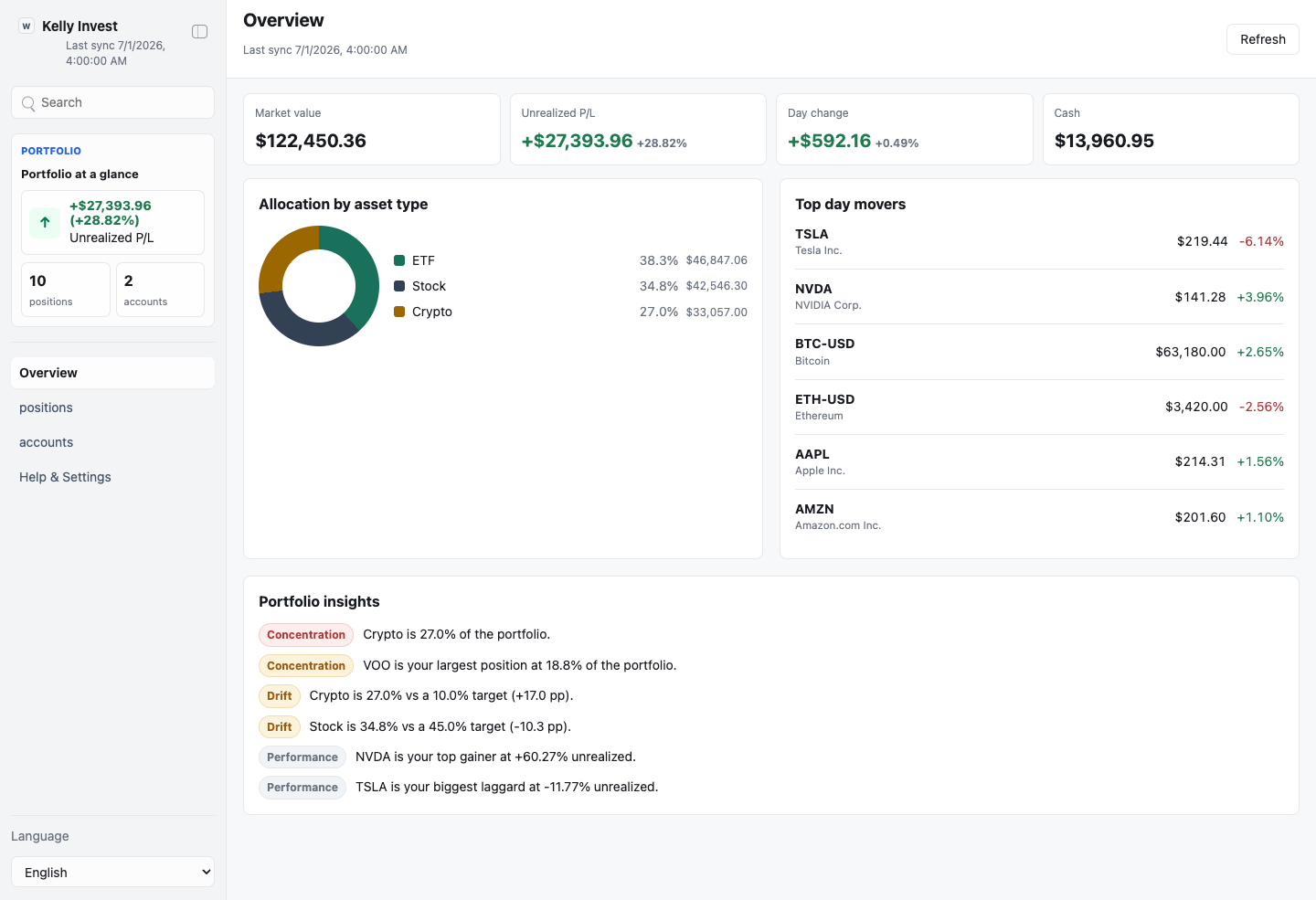Select the AAPL Apple Inc. row
The image size is (1316, 900).
pyautogui.click(x=1039, y=461)
